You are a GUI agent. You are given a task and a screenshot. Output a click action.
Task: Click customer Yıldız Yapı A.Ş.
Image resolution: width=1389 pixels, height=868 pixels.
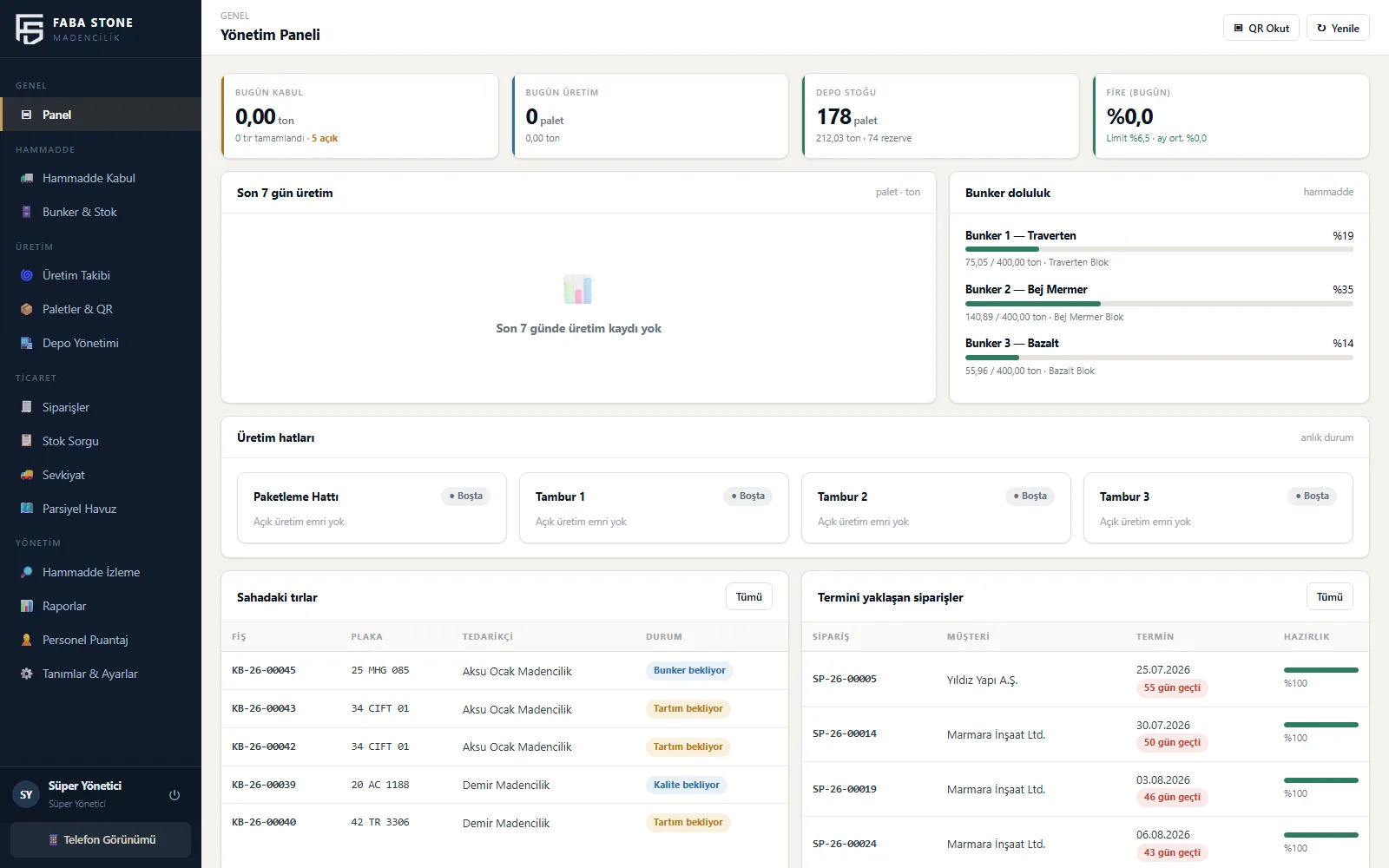pos(982,680)
